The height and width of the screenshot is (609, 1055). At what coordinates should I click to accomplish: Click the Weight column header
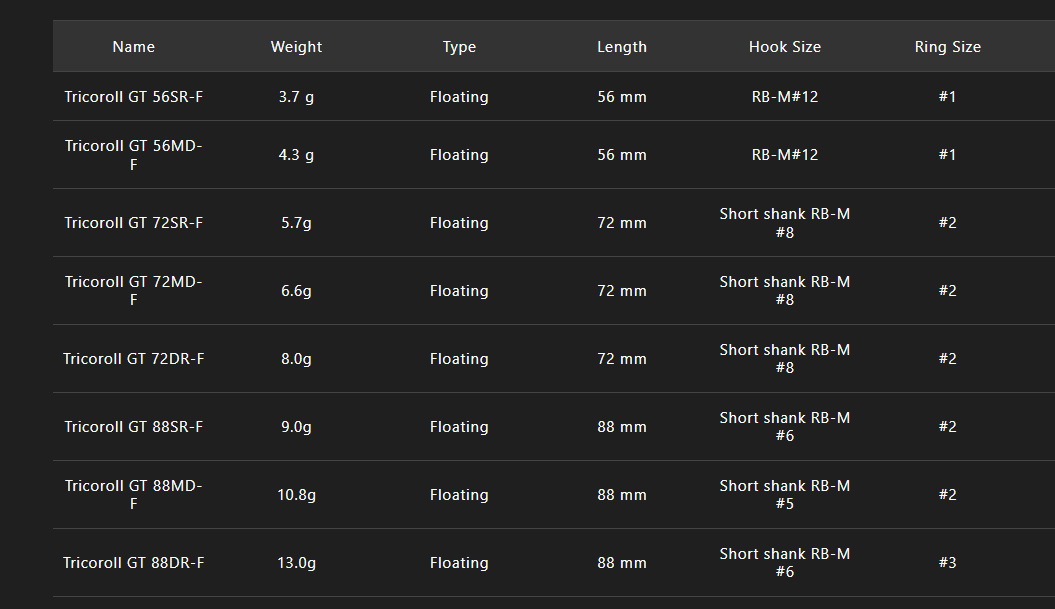click(296, 46)
